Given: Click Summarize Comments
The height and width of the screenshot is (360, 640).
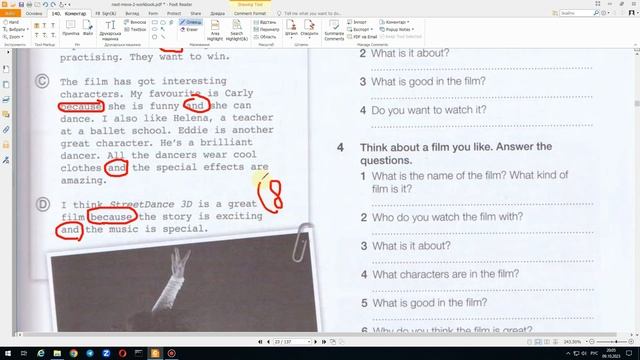Looking at the screenshot, I should point(334,30).
